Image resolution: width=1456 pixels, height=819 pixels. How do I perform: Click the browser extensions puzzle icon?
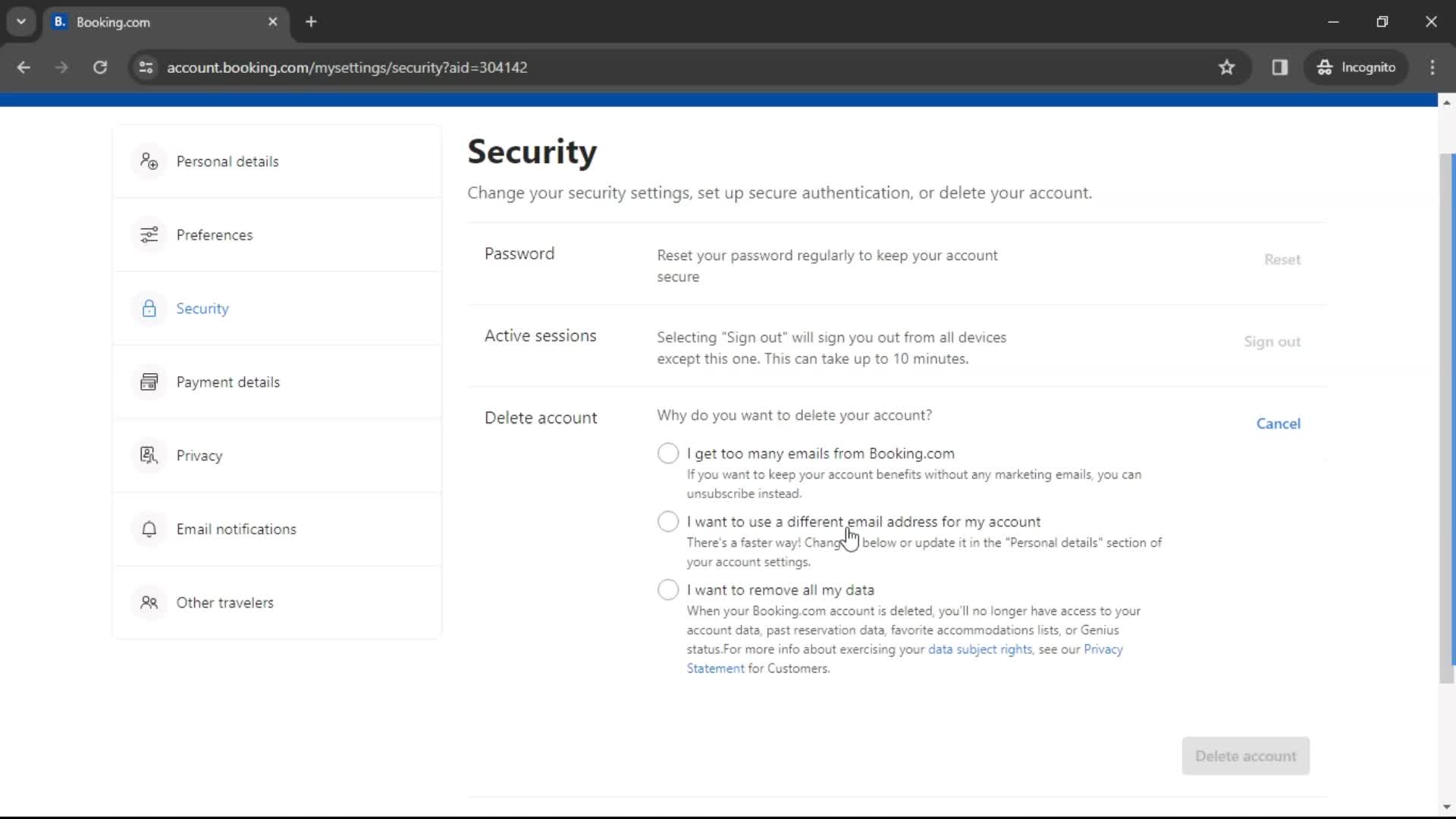click(x=1281, y=67)
